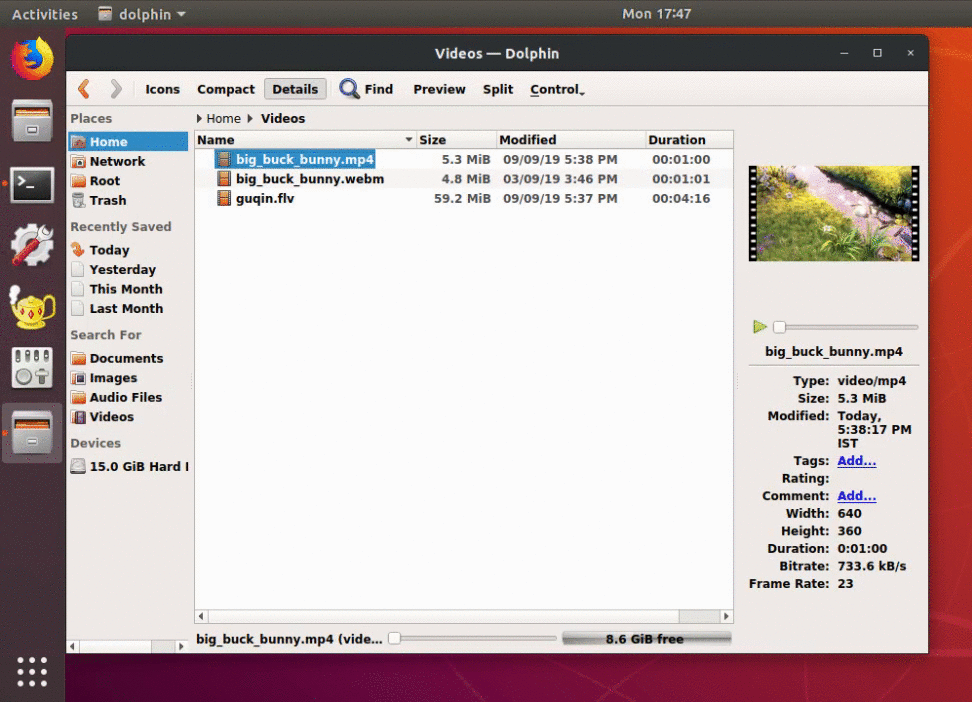Open the Videos breadcrumb segment
972x702 pixels.
click(x=283, y=118)
